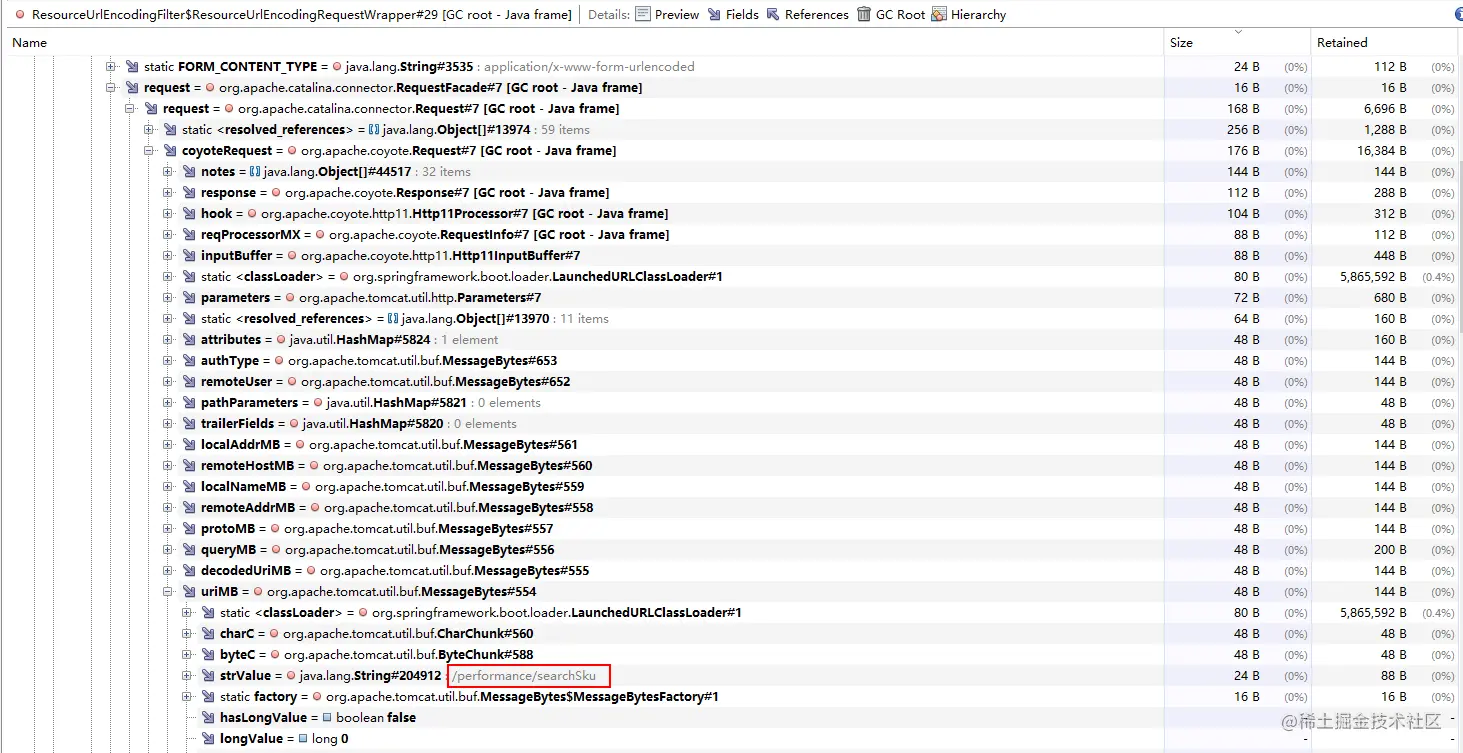Image resolution: width=1463 pixels, height=753 pixels.
Task: Click the field icon of pathParameters row
Action: click(x=189, y=403)
